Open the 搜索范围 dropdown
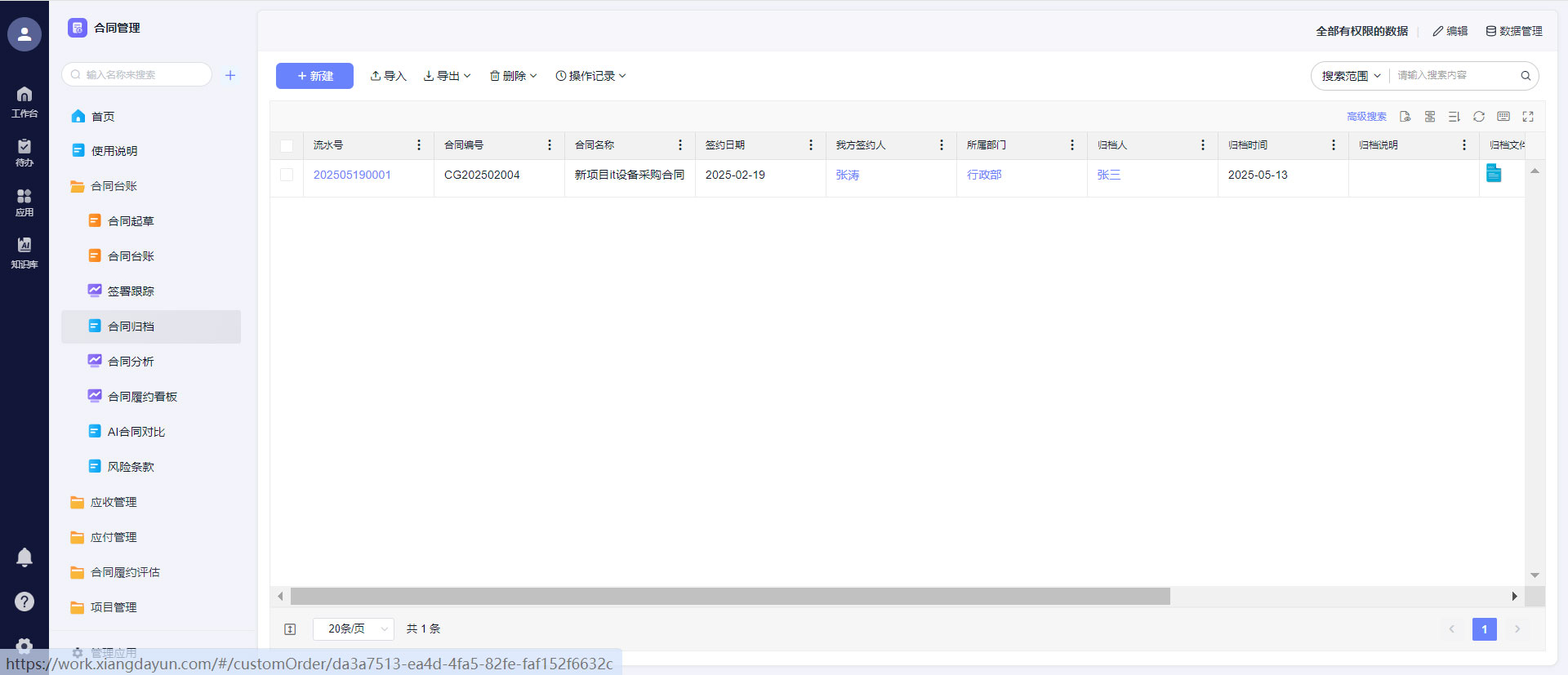The image size is (1568, 675). click(x=1351, y=76)
